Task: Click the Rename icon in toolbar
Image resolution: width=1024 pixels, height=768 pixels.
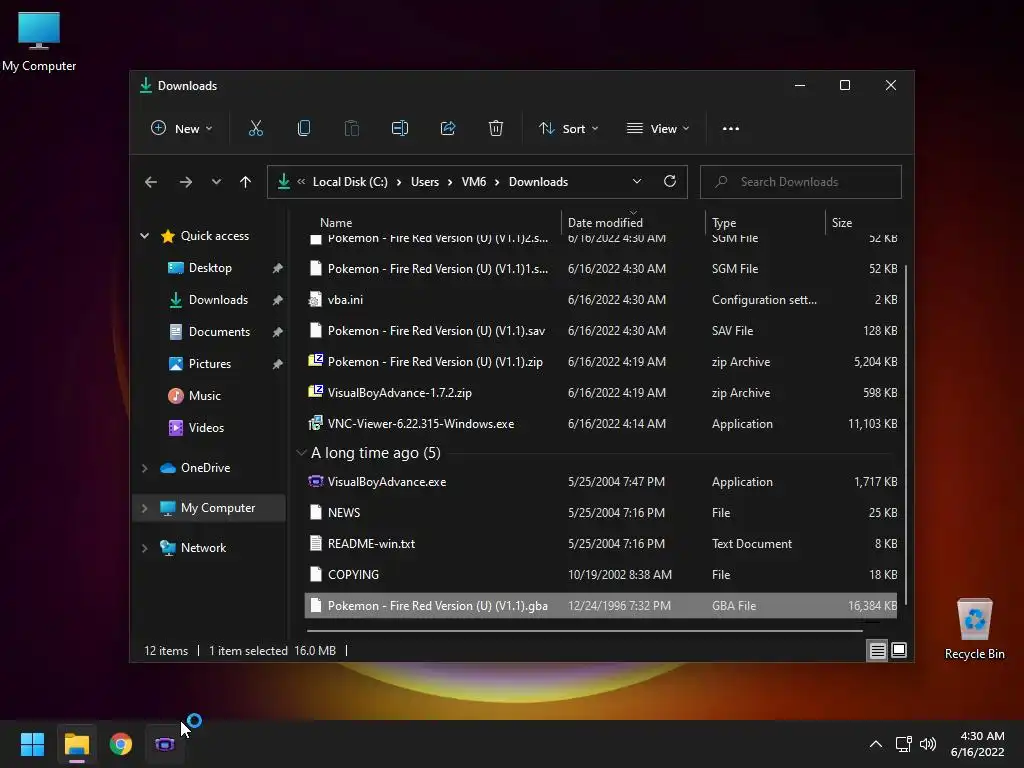Action: pyautogui.click(x=400, y=129)
